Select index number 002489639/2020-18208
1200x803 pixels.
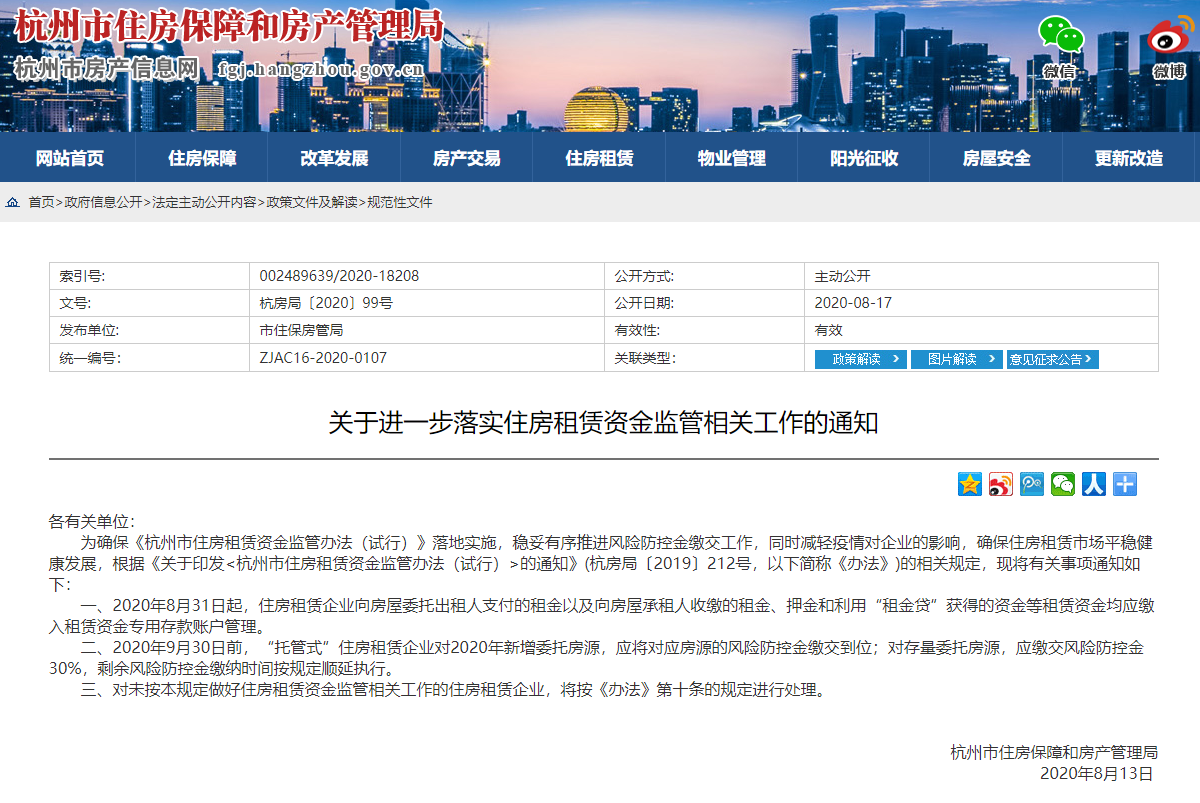339,276
